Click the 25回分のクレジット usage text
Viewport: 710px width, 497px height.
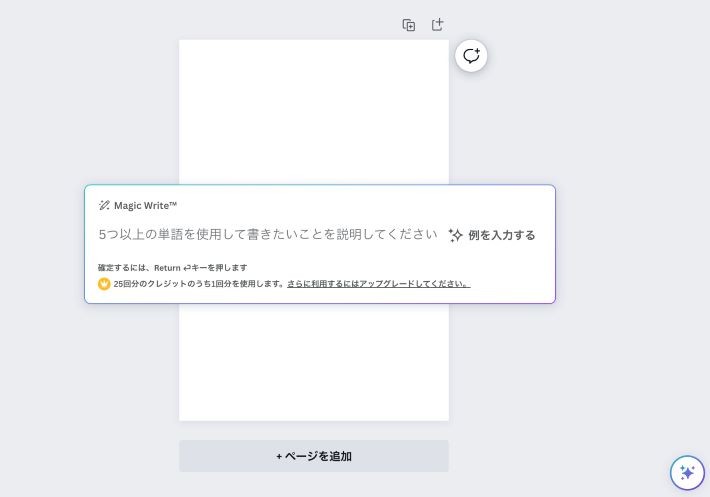tap(199, 284)
